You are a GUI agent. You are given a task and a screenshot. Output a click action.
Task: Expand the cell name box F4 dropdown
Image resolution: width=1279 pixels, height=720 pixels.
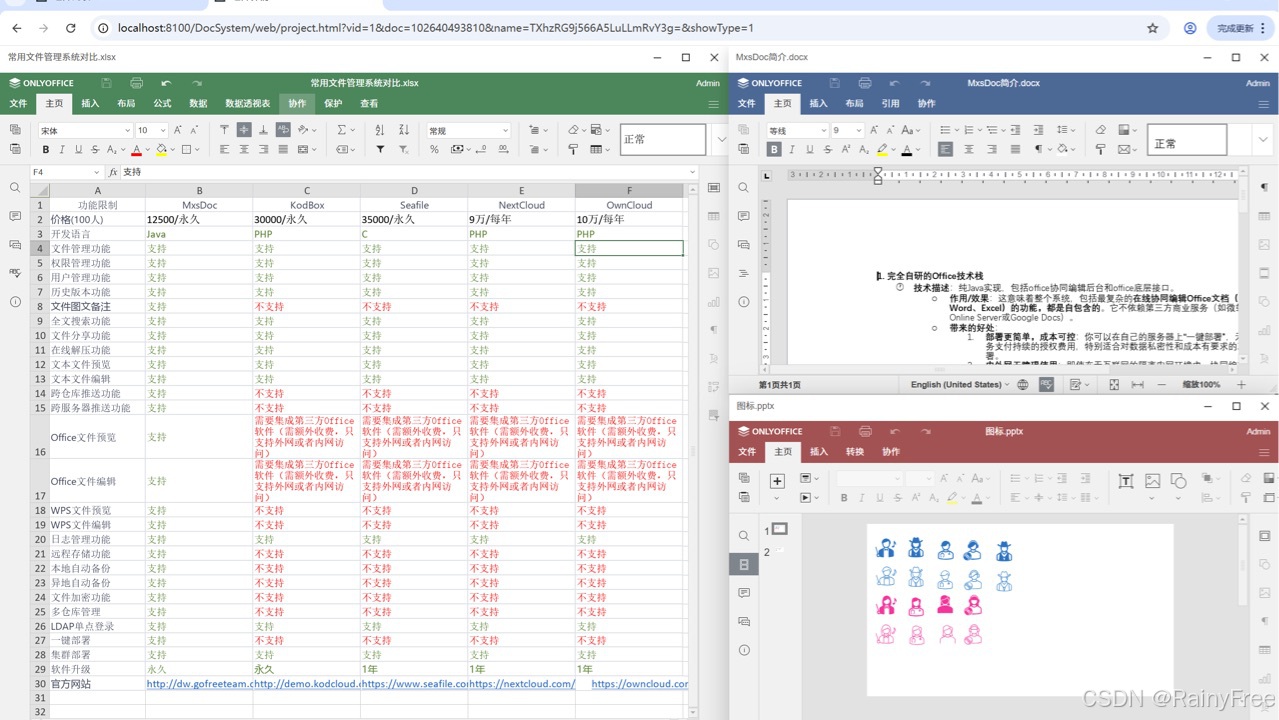coord(96,172)
